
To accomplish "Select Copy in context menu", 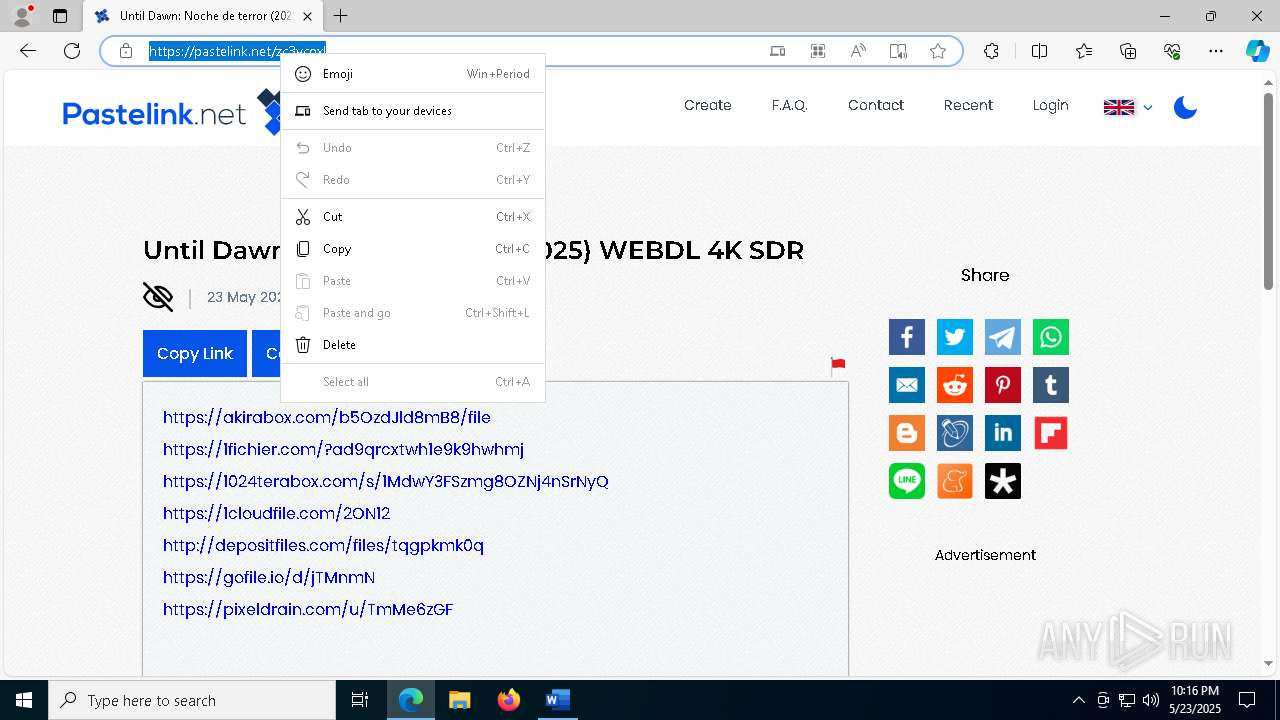I will [413, 249].
